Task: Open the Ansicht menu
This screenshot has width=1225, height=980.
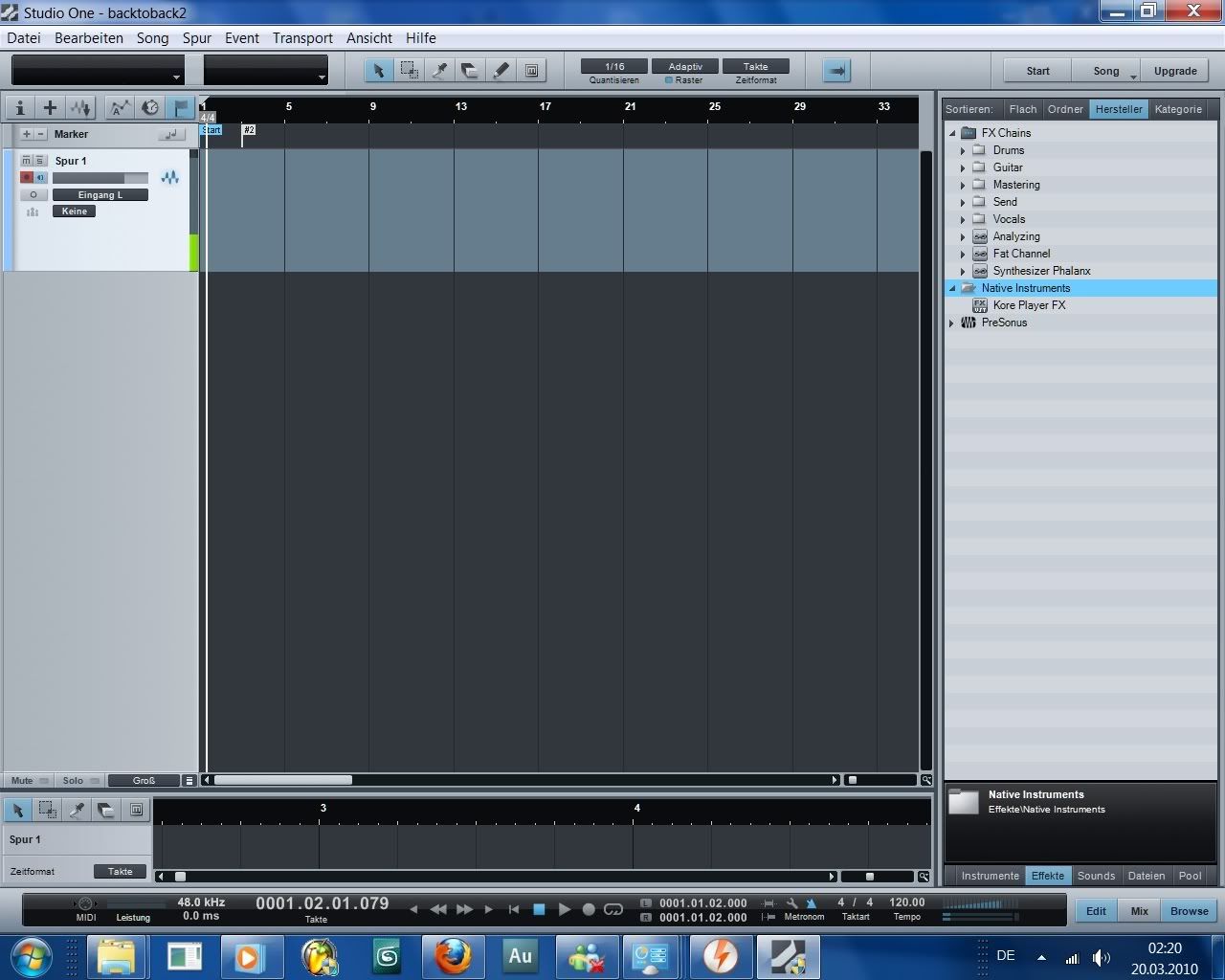Action: [369, 38]
